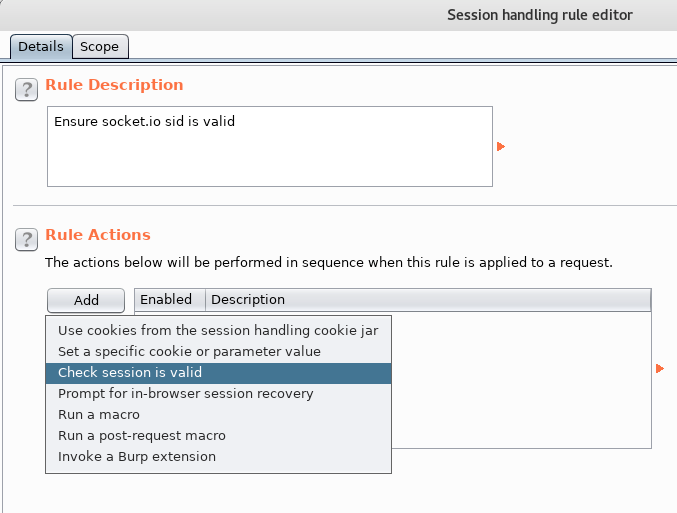Click the Rule Actions heading

(x=98, y=235)
